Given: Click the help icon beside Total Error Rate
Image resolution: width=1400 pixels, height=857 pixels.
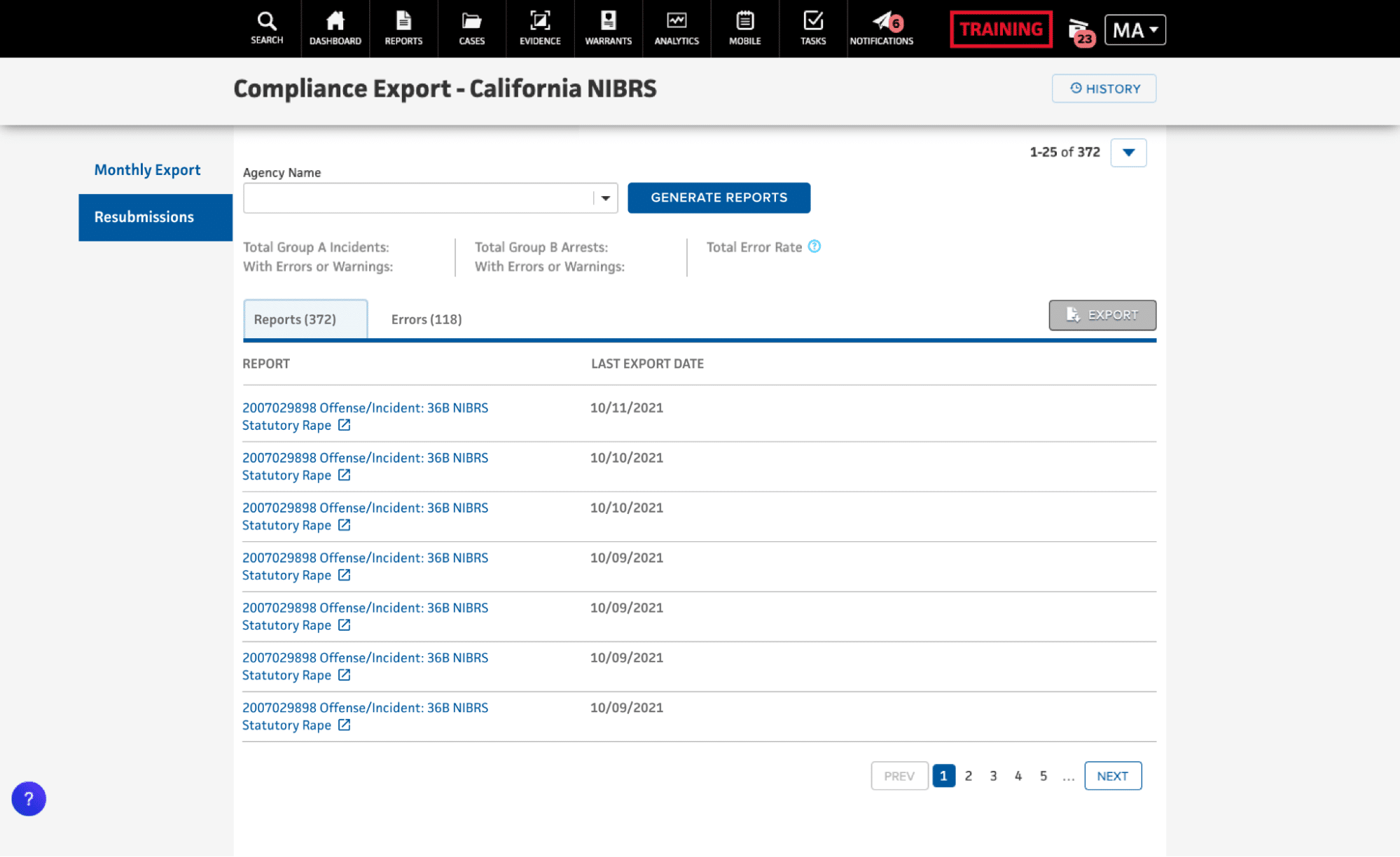Looking at the screenshot, I should pos(814,246).
